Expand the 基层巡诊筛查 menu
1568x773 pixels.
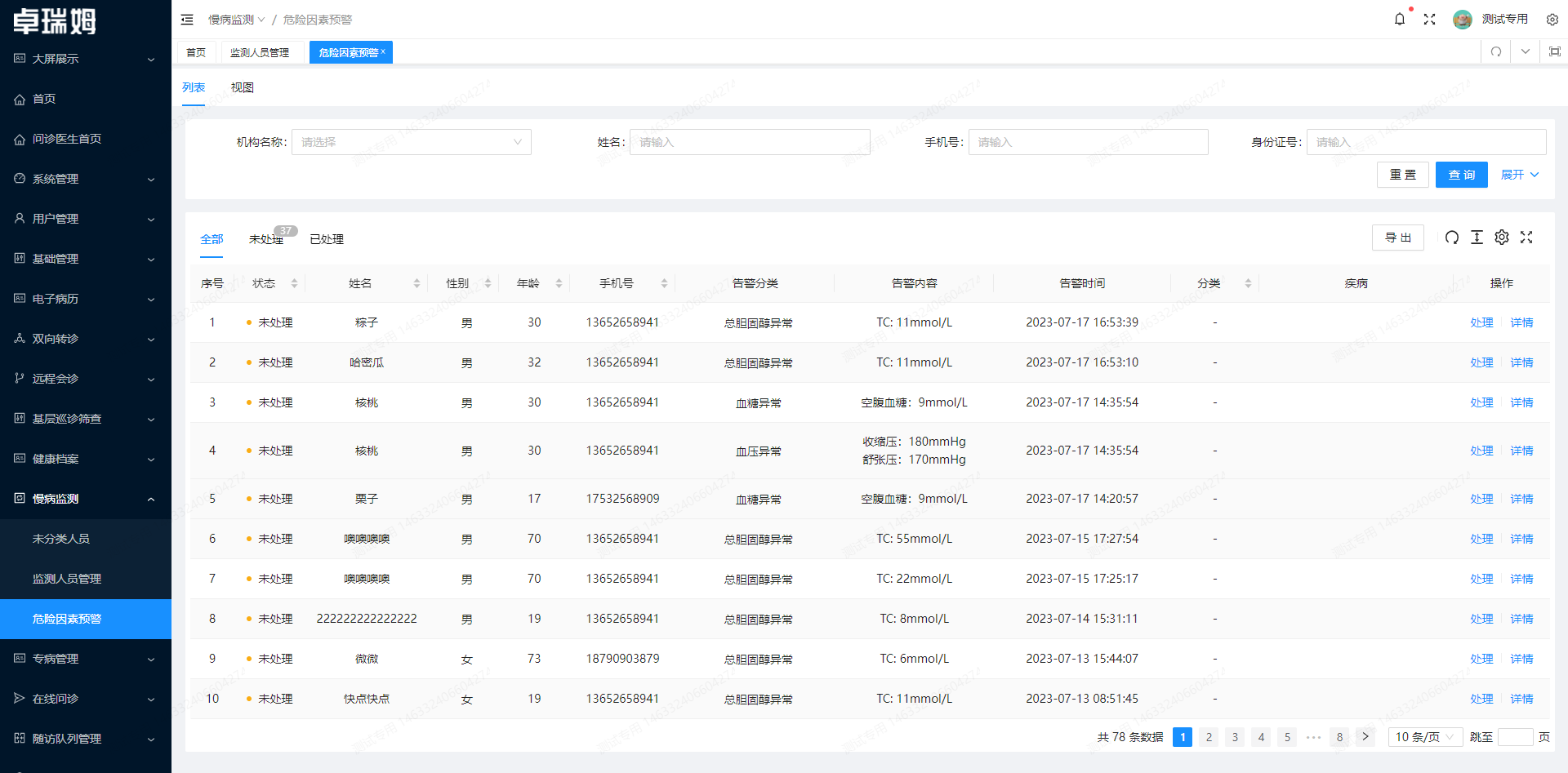[86, 419]
